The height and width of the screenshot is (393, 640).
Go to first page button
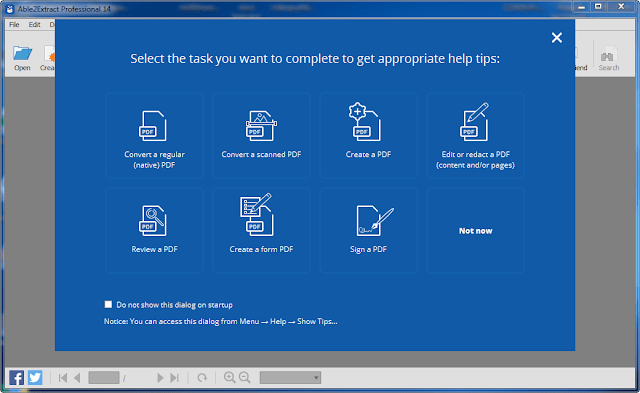pos(62,378)
